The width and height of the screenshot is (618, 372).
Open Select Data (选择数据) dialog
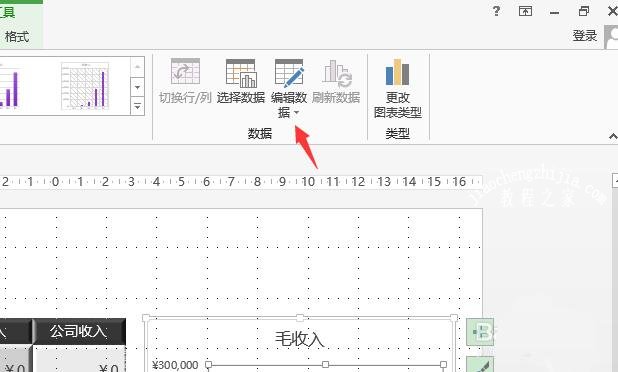pos(241,81)
